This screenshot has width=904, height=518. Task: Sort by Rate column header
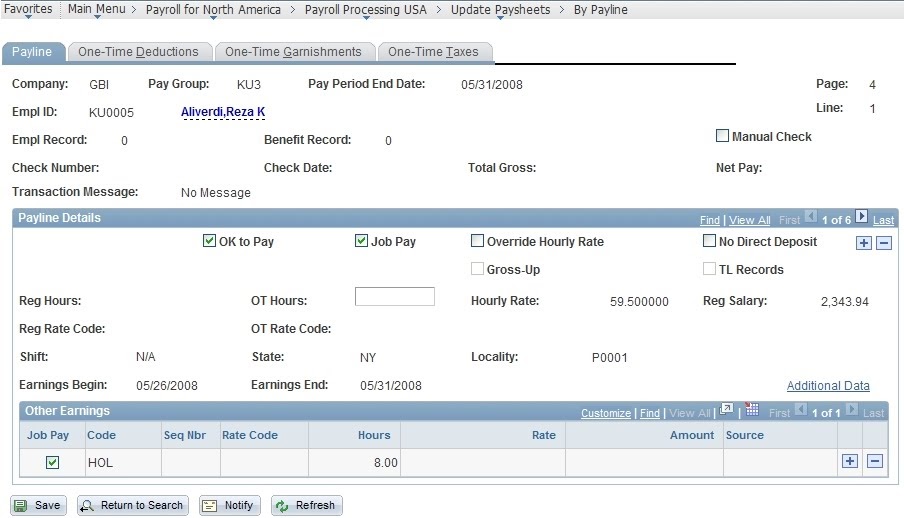pos(544,435)
